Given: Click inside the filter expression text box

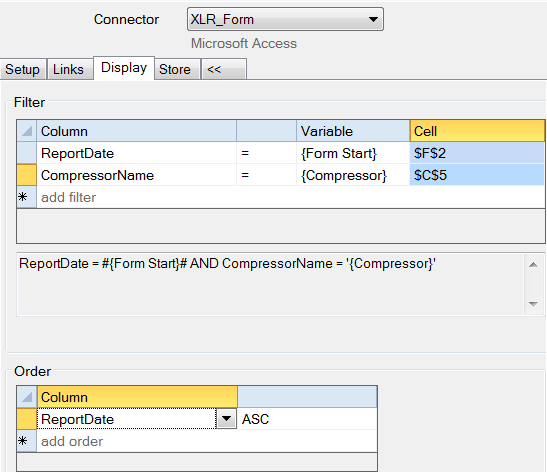Looking at the screenshot, I should coord(270,284).
